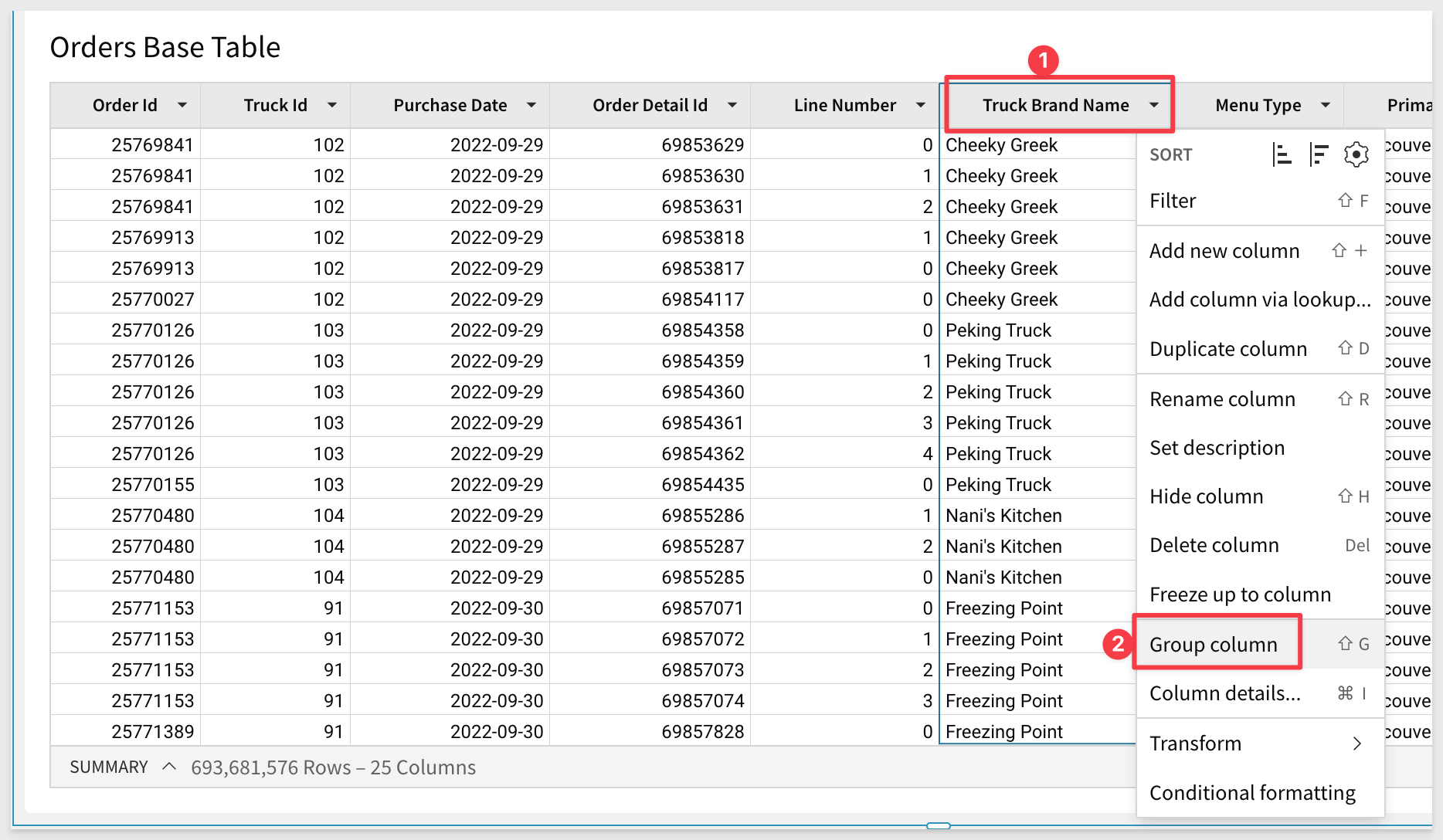Expand the SUMMARY bar chevron
Image resolution: width=1443 pixels, height=840 pixels.
click(169, 767)
